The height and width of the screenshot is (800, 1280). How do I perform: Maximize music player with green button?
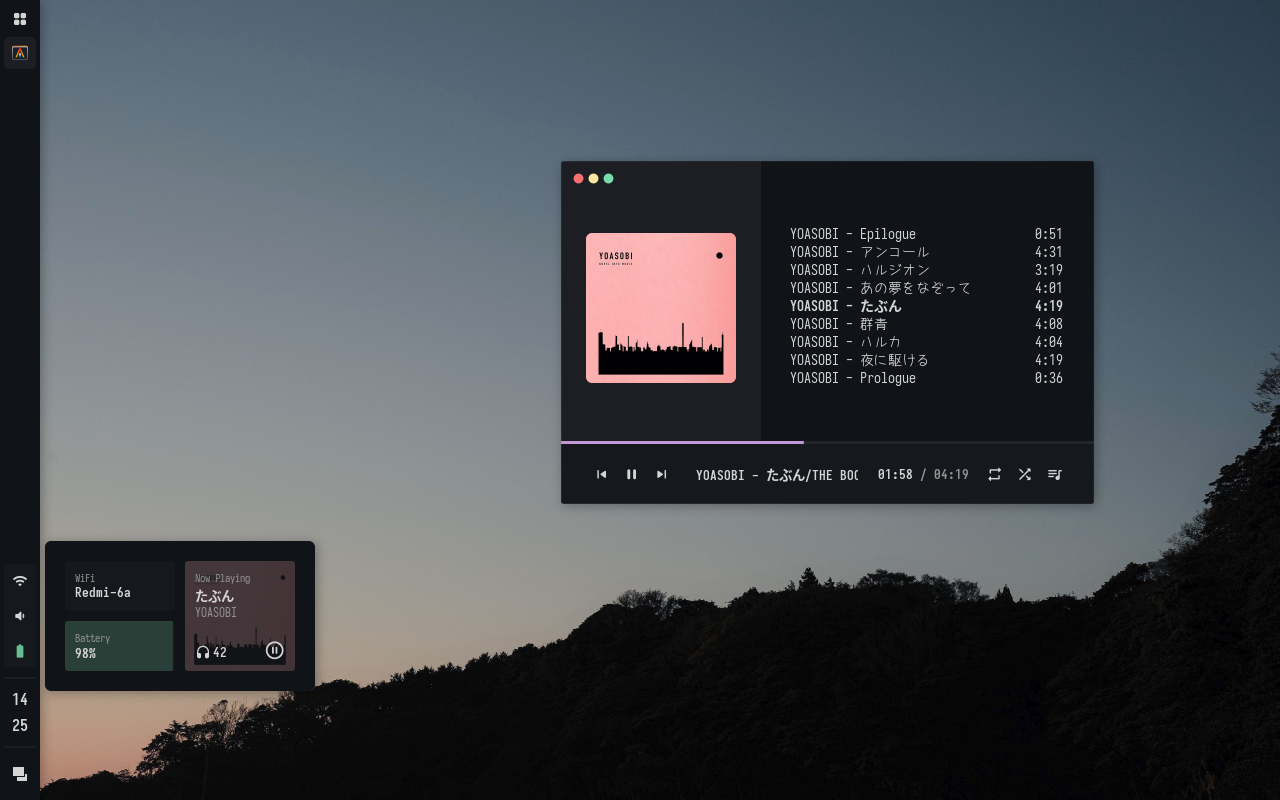tap(608, 179)
